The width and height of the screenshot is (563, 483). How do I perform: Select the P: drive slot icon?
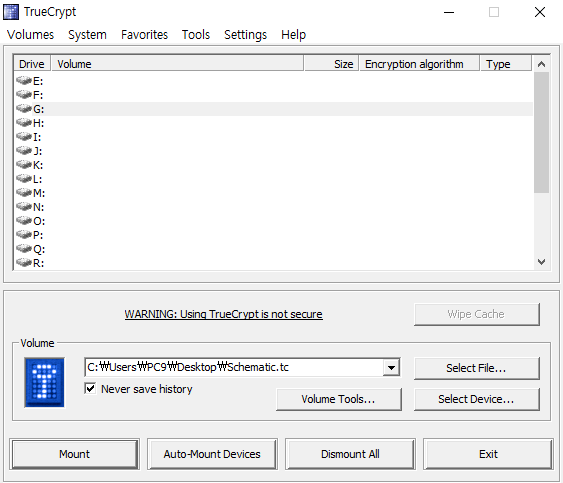(x=24, y=234)
